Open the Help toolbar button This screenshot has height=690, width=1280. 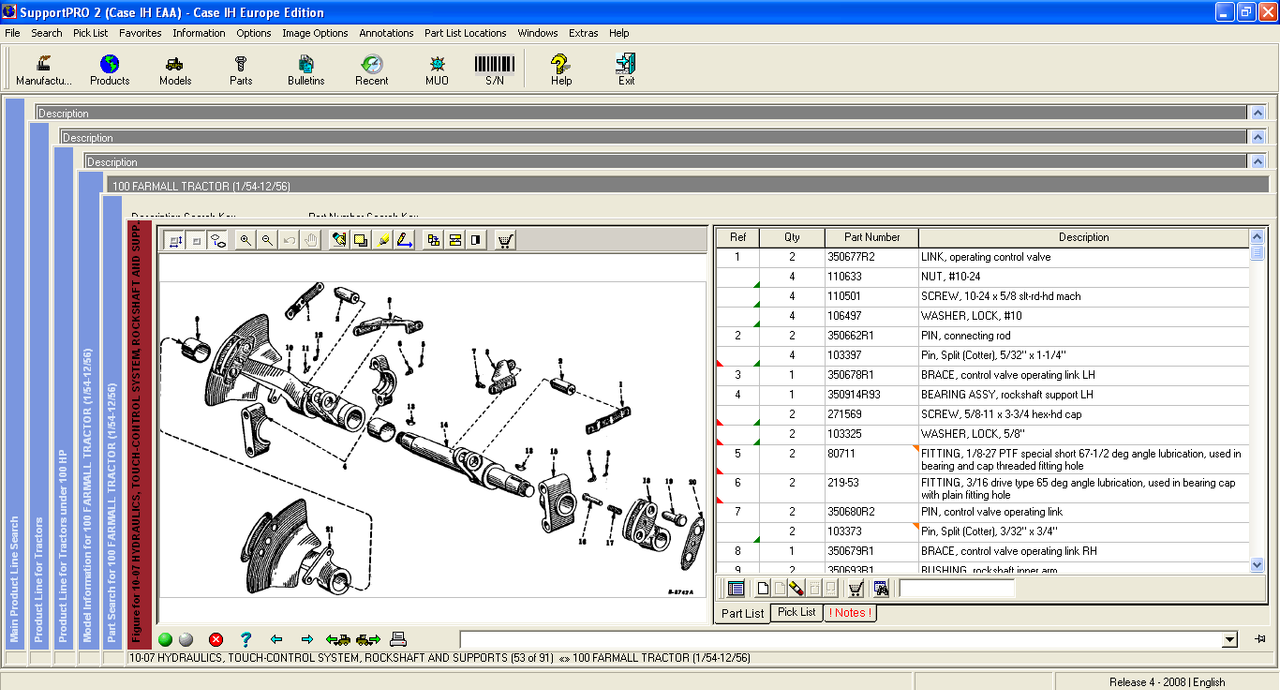561,70
